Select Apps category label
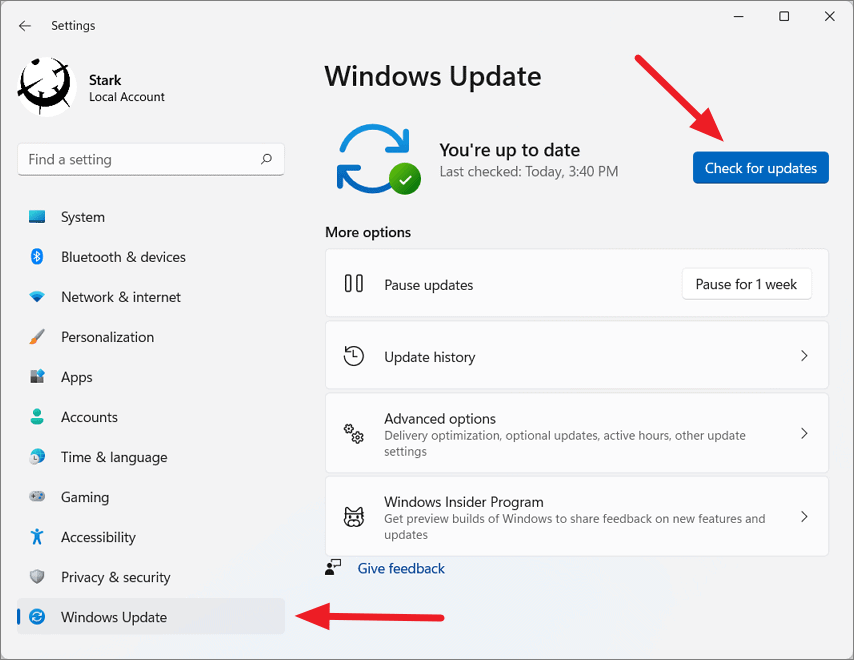Viewport: 854px width, 660px height. click(77, 377)
